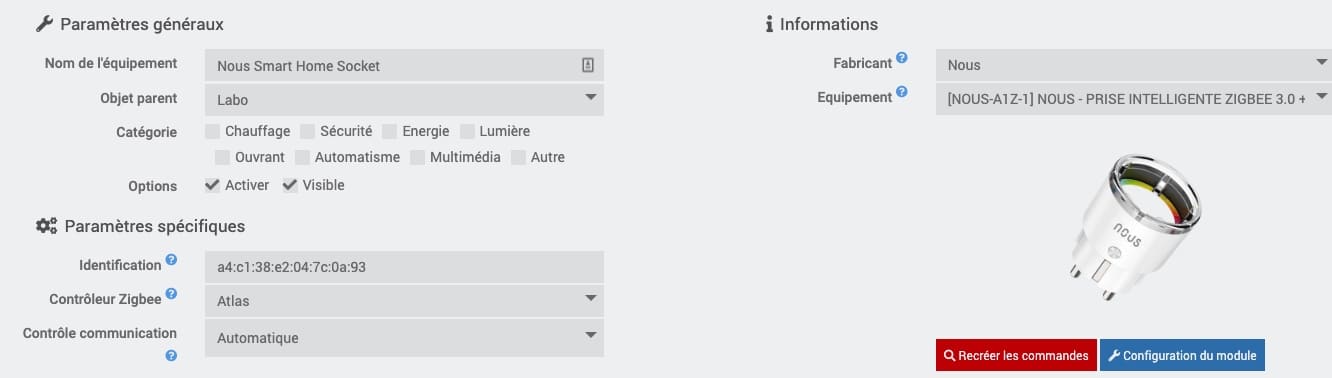Click the wrench icon of Paramètres généraux

point(44,23)
